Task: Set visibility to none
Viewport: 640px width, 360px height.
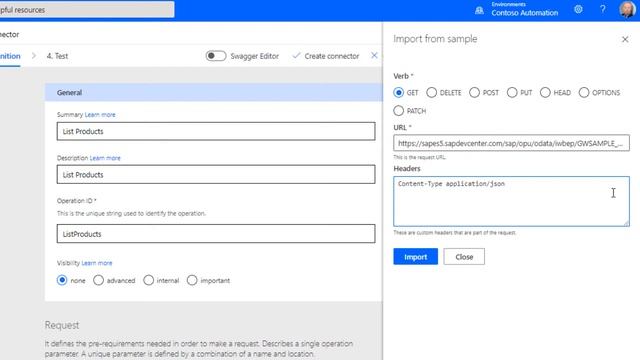Action: click(62, 280)
